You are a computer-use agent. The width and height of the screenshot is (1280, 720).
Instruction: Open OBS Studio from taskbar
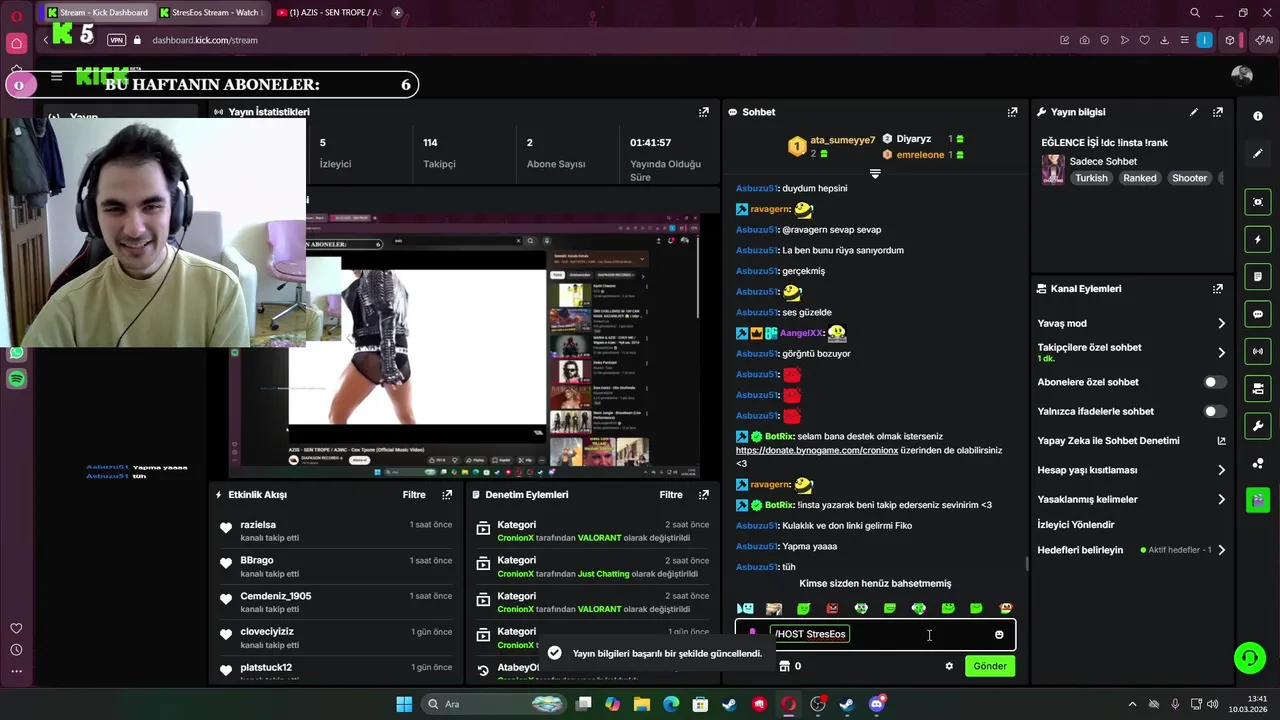(818, 704)
